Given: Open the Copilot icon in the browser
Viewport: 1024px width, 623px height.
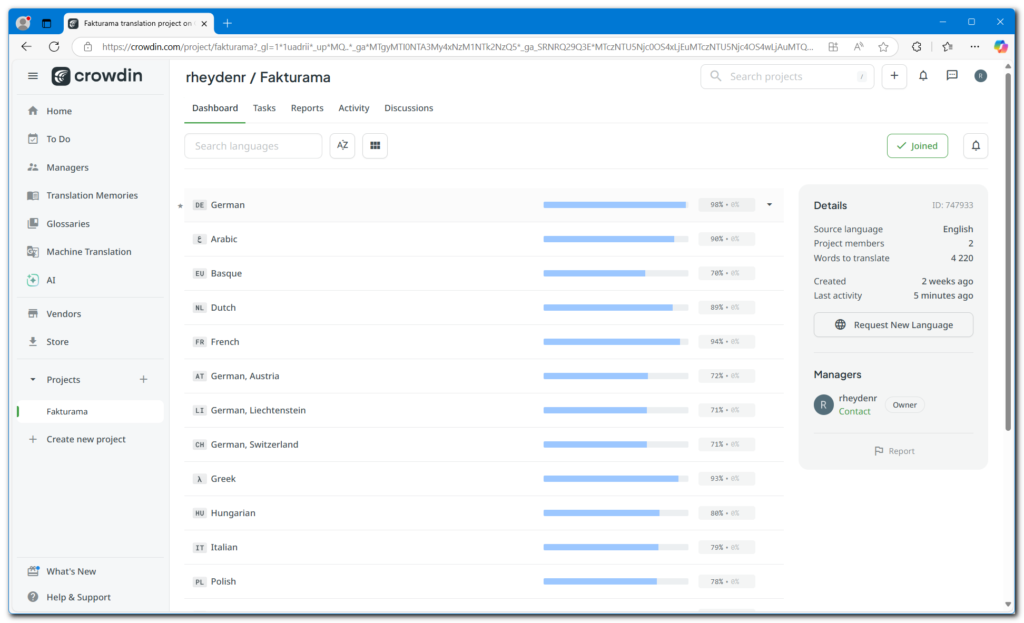Looking at the screenshot, I should pos(1000,46).
